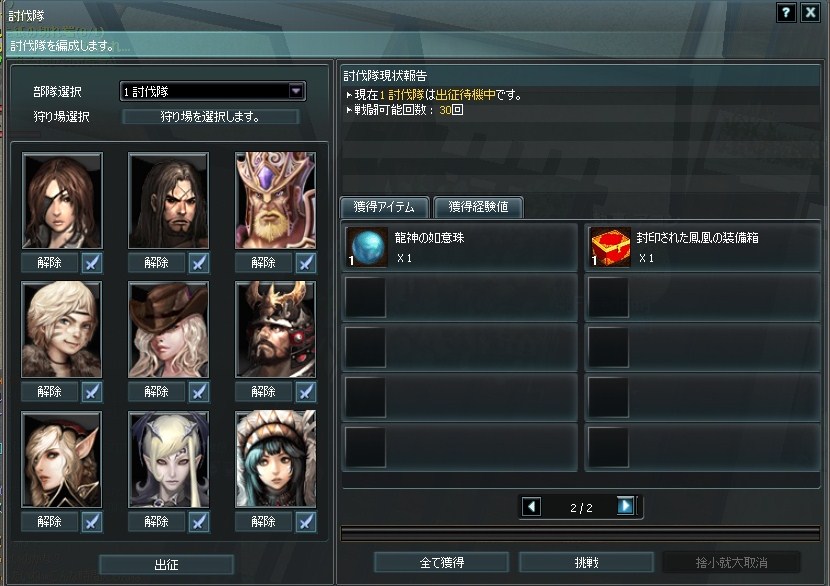
Task: Select the feather headdress girl portrait
Action: click(x=275, y=459)
